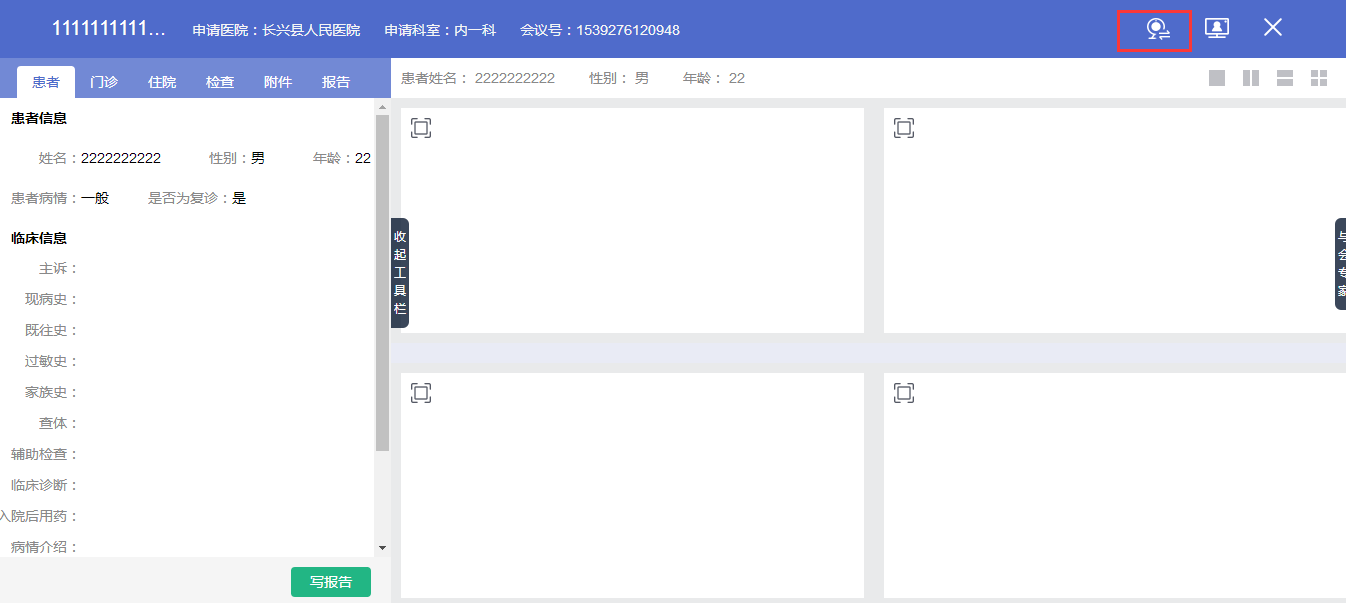Select the two-row layout icon
The height and width of the screenshot is (603, 1346).
pos(1285,78)
